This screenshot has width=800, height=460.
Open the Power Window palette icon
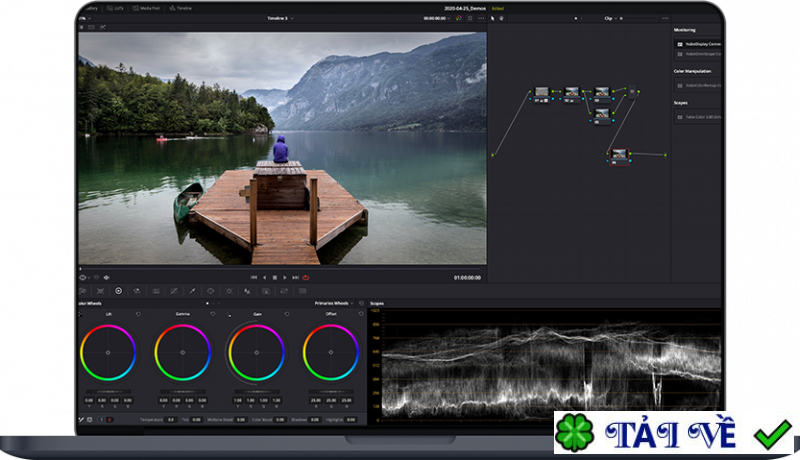pos(210,291)
